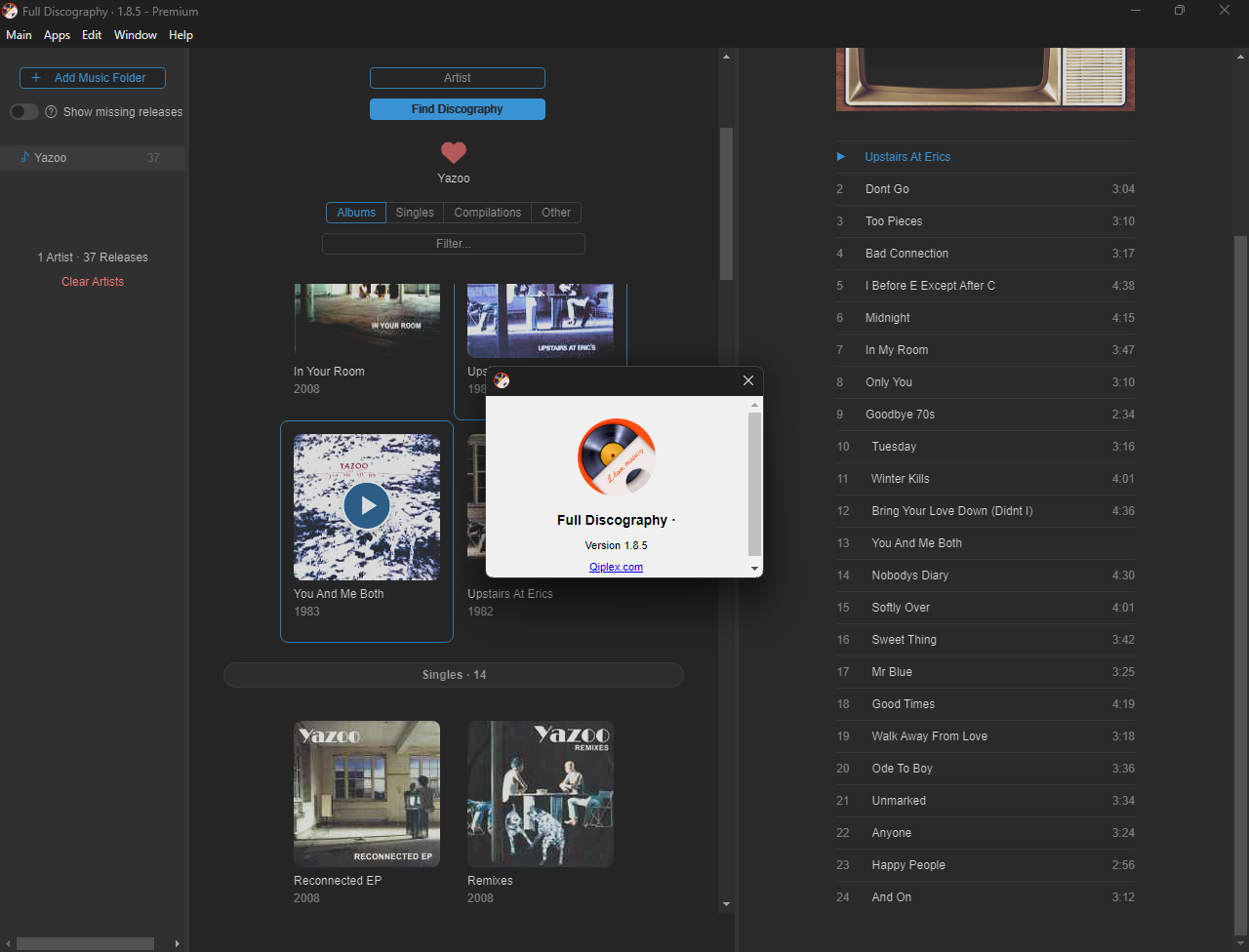The image size is (1249, 952).
Task: Open the Main menu
Action: (x=19, y=35)
